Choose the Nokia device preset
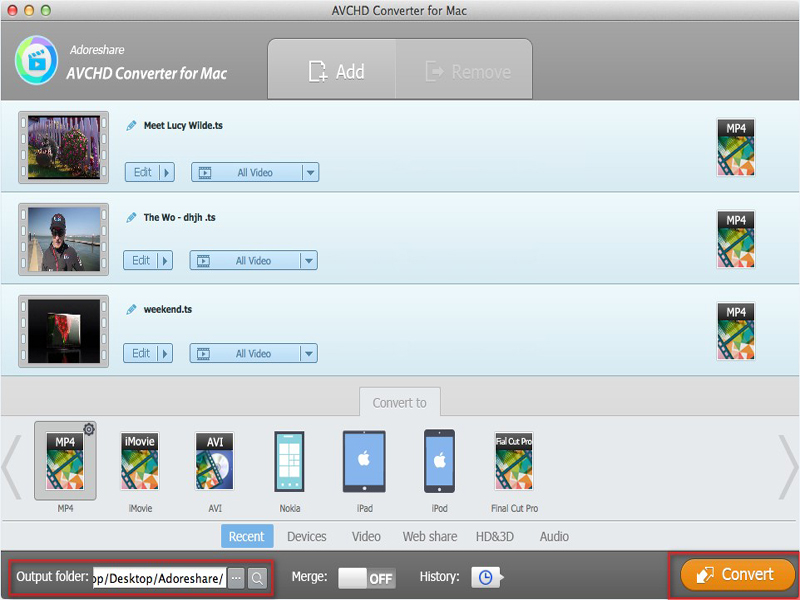Viewport: 800px width, 600px height. click(289, 461)
